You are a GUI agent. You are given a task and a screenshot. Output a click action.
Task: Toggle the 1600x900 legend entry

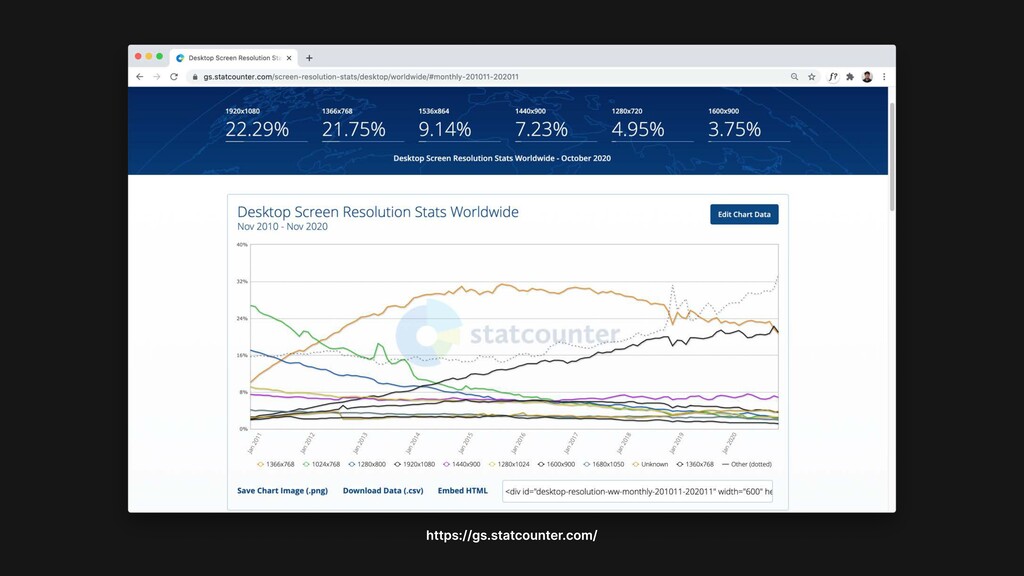556,464
